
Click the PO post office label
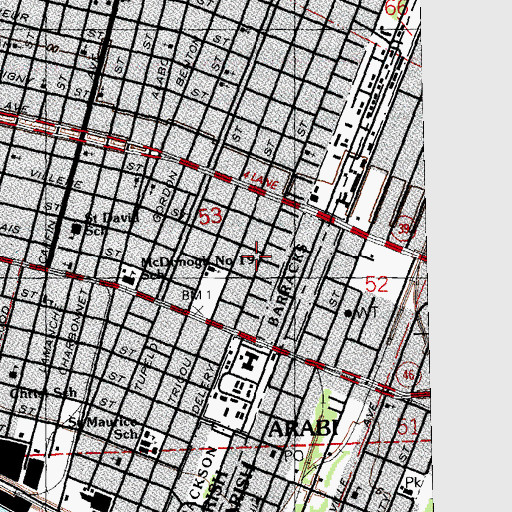(294, 456)
